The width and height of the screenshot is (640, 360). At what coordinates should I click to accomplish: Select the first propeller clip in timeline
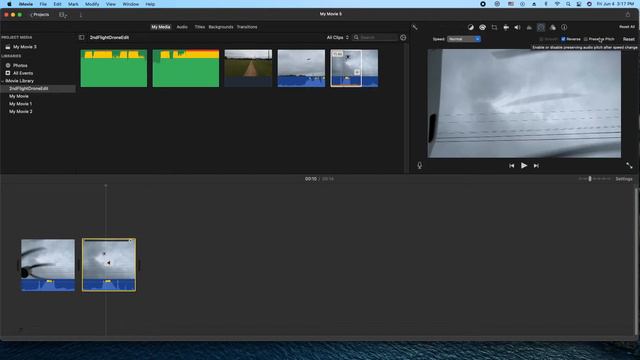[x=48, y=265]
